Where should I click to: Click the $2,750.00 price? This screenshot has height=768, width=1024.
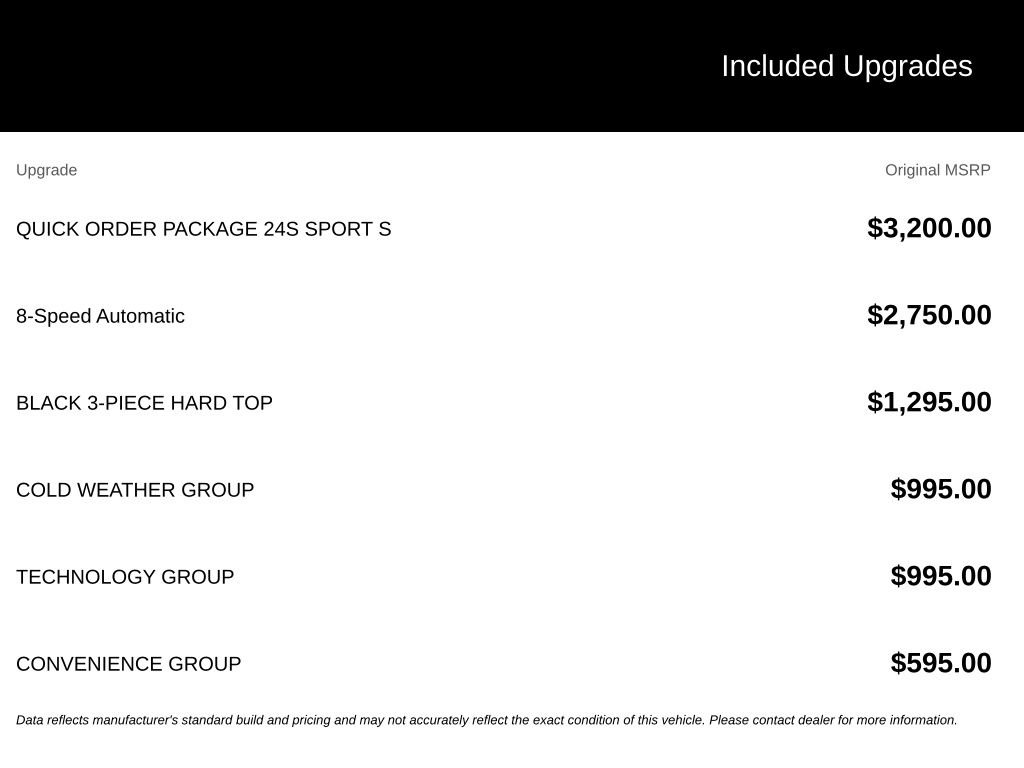[929, 315]
